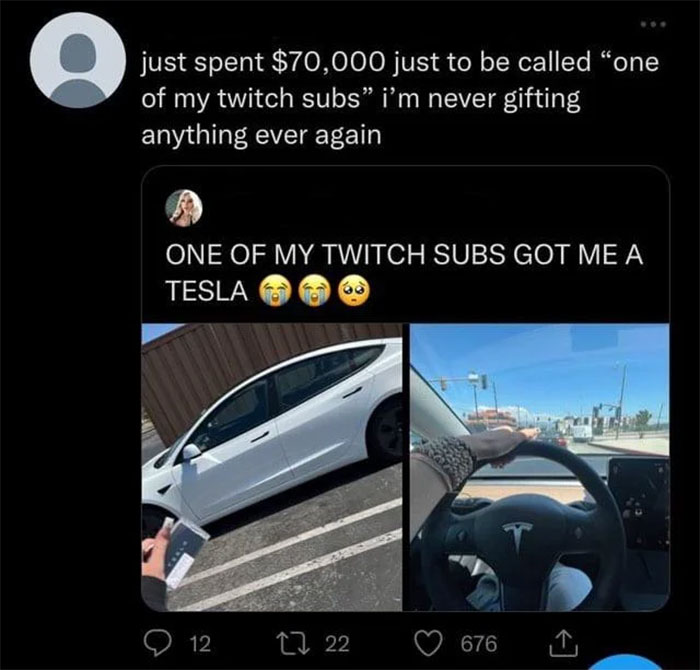Click the 'anything ever again' text line
This screenshot has height=670, width=700.
pos(262,135)
